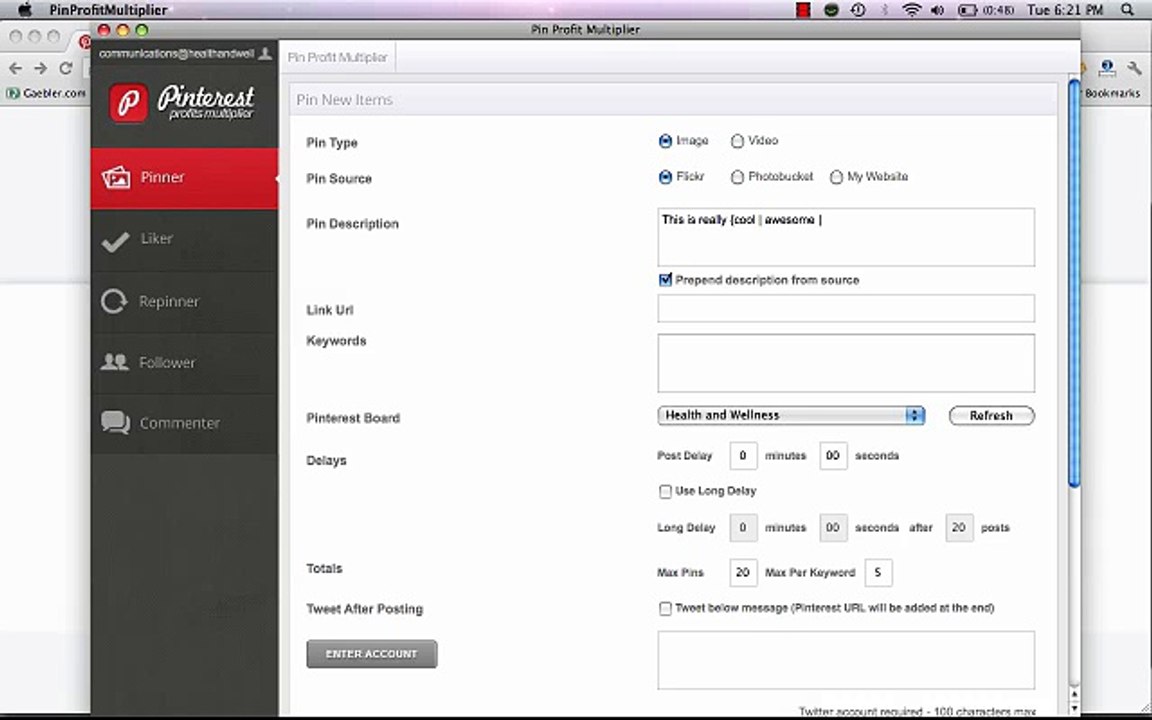Choose Flickr as pin source
This screenshot has width=1152, height=720.
[x=665, y=177]
